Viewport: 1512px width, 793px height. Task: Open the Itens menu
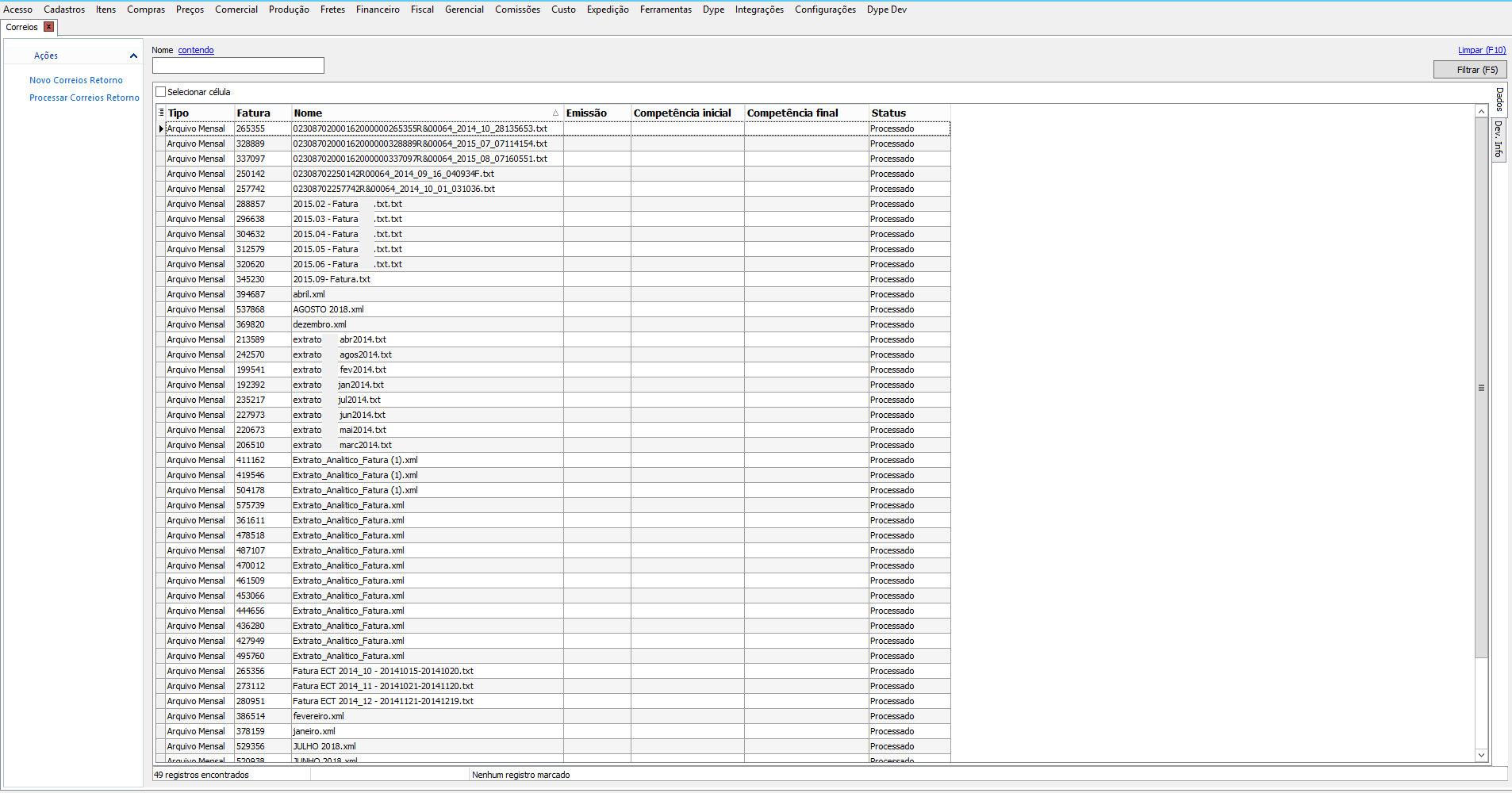click(x=106, y=10)
